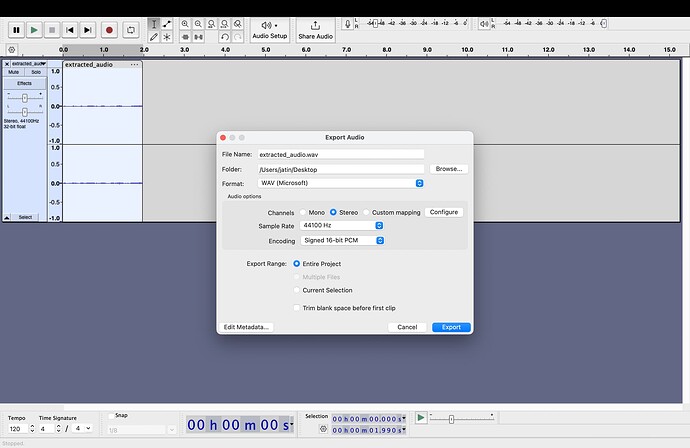
Task: Click the playback meter speaker icon
Action: pos(484,24)
